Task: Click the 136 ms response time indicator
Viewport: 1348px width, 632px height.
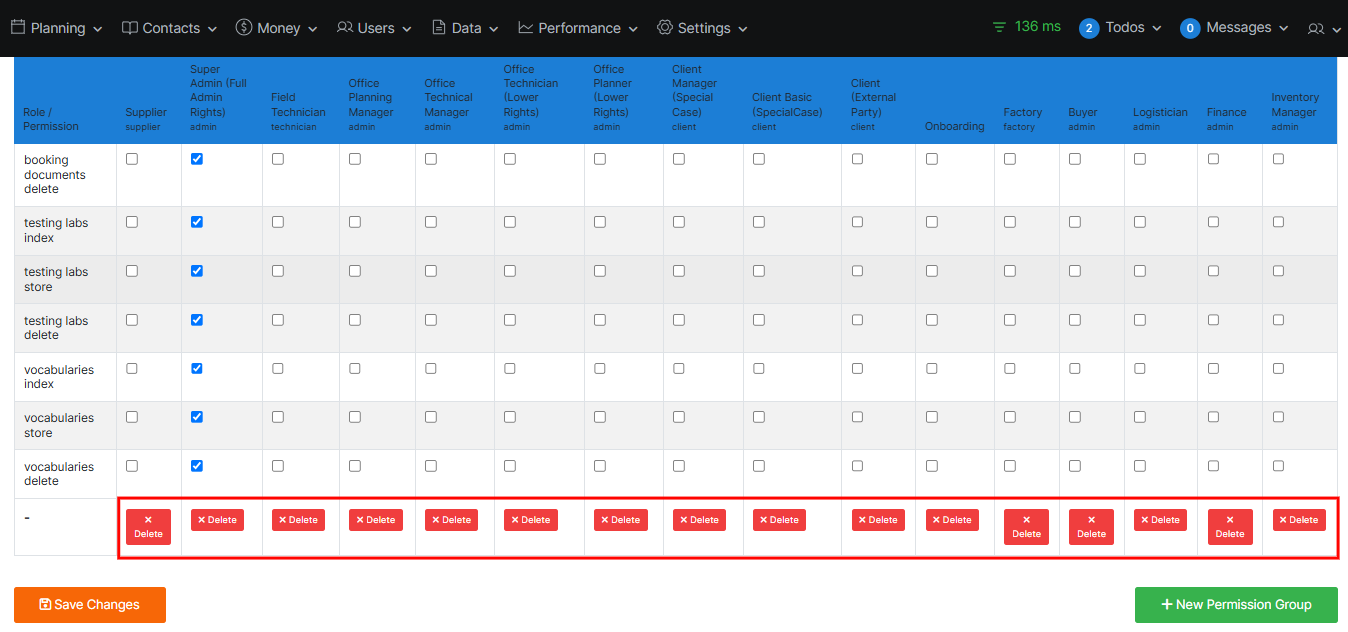Action: tap(1027, 27)
